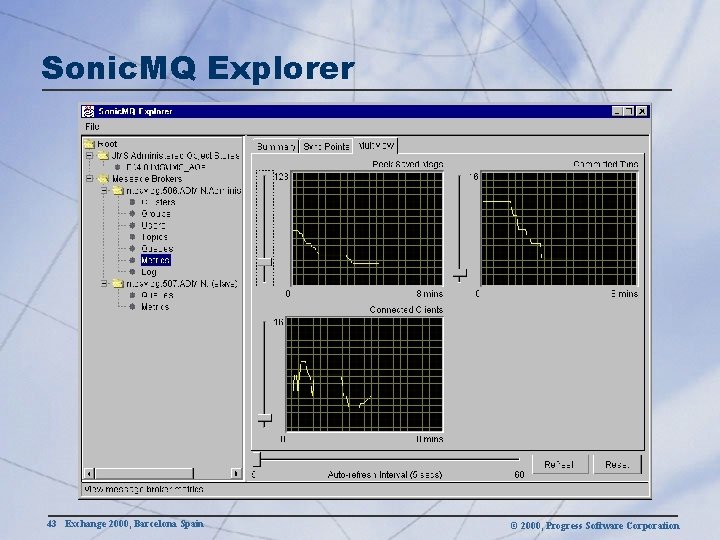Click the tree panel's left scroll arrow
Screen dimensions: 720x540
(90, 473)
